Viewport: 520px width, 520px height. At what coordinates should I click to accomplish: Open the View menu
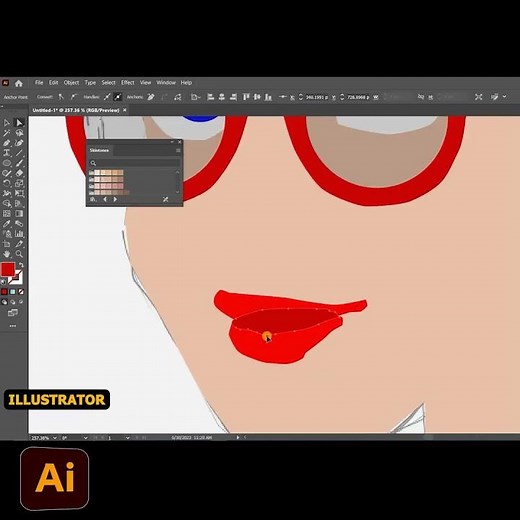[145, 83]
